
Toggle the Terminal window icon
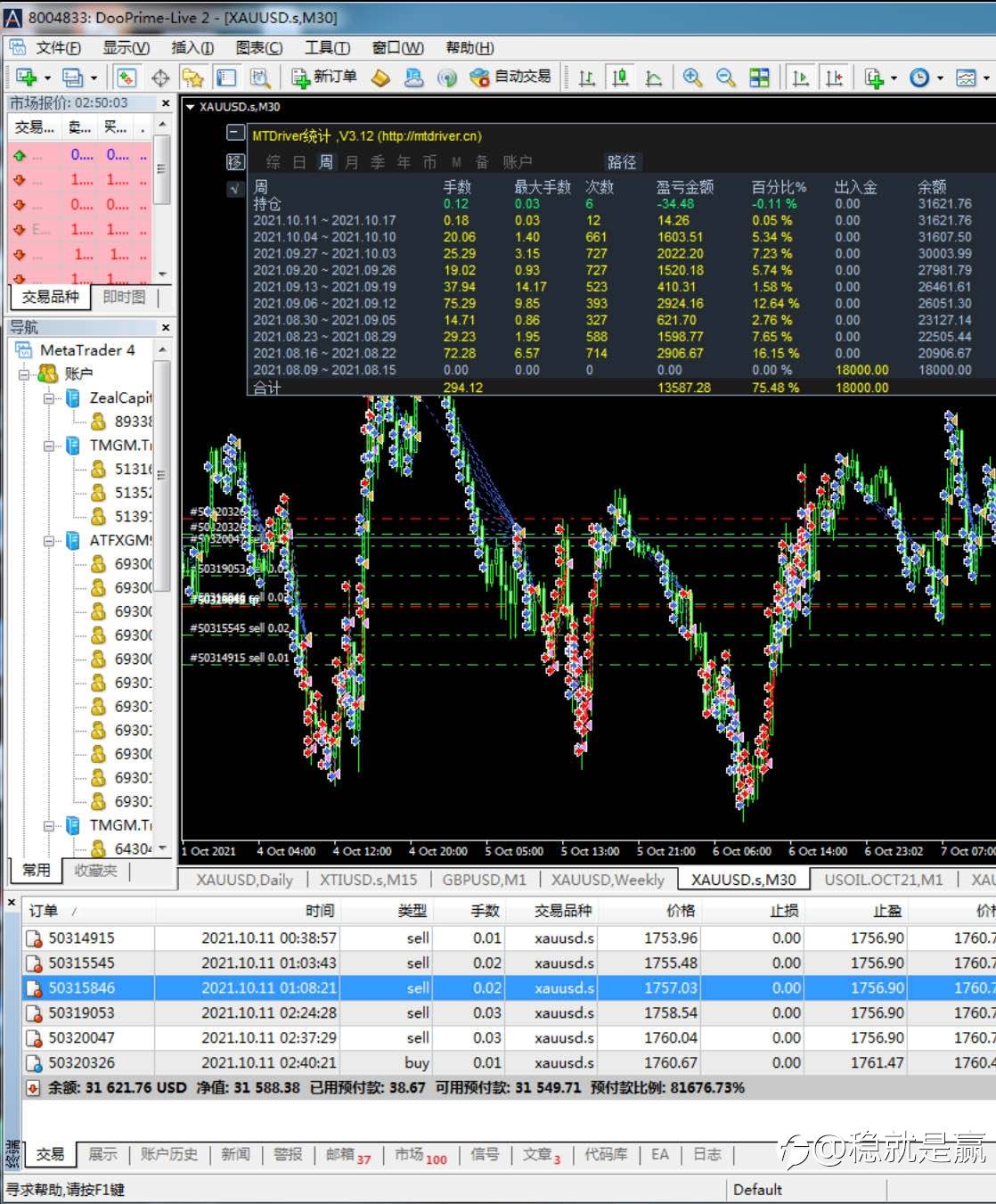pos(226,78)
